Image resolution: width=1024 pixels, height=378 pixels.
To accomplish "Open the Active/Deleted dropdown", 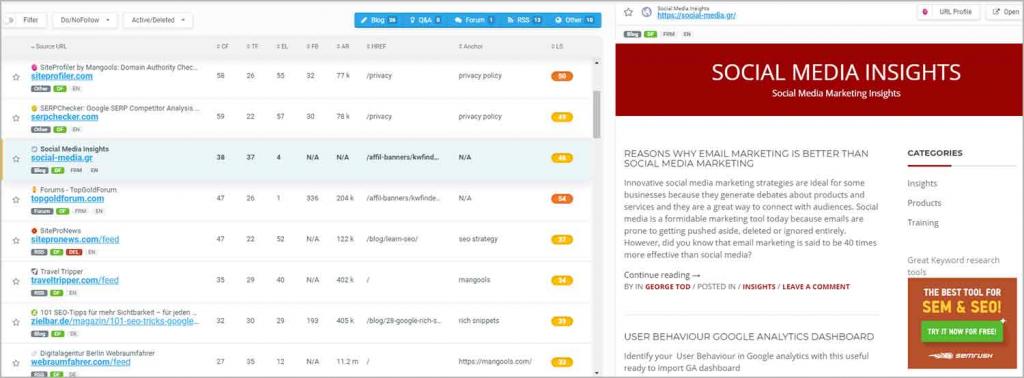I will (x=158, y=20).
